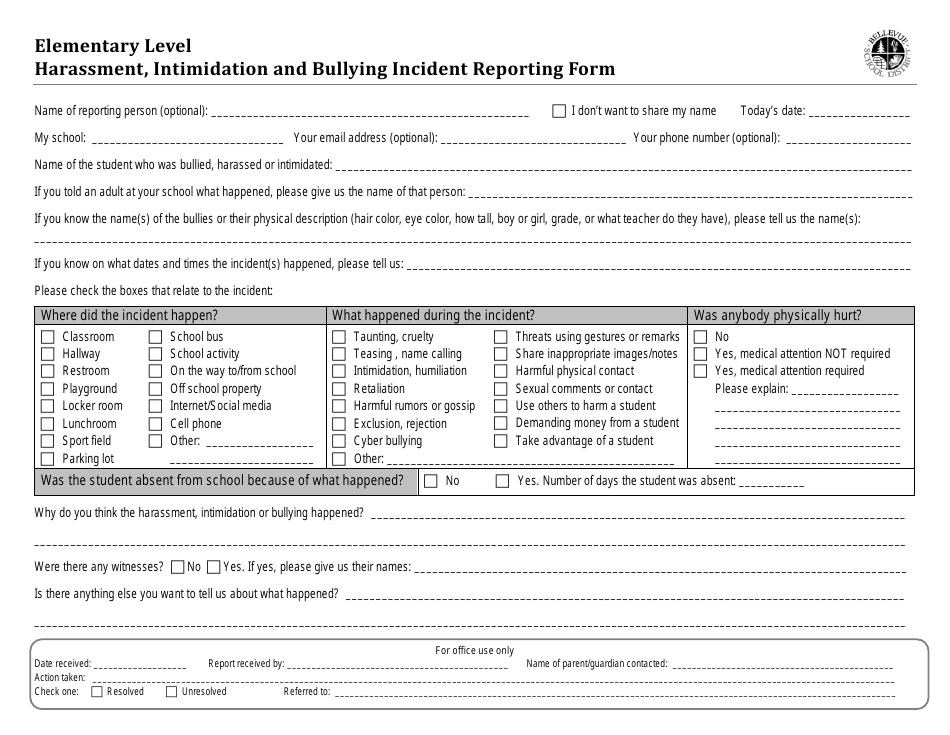Check Harmful physical contact box

[500, 371]
